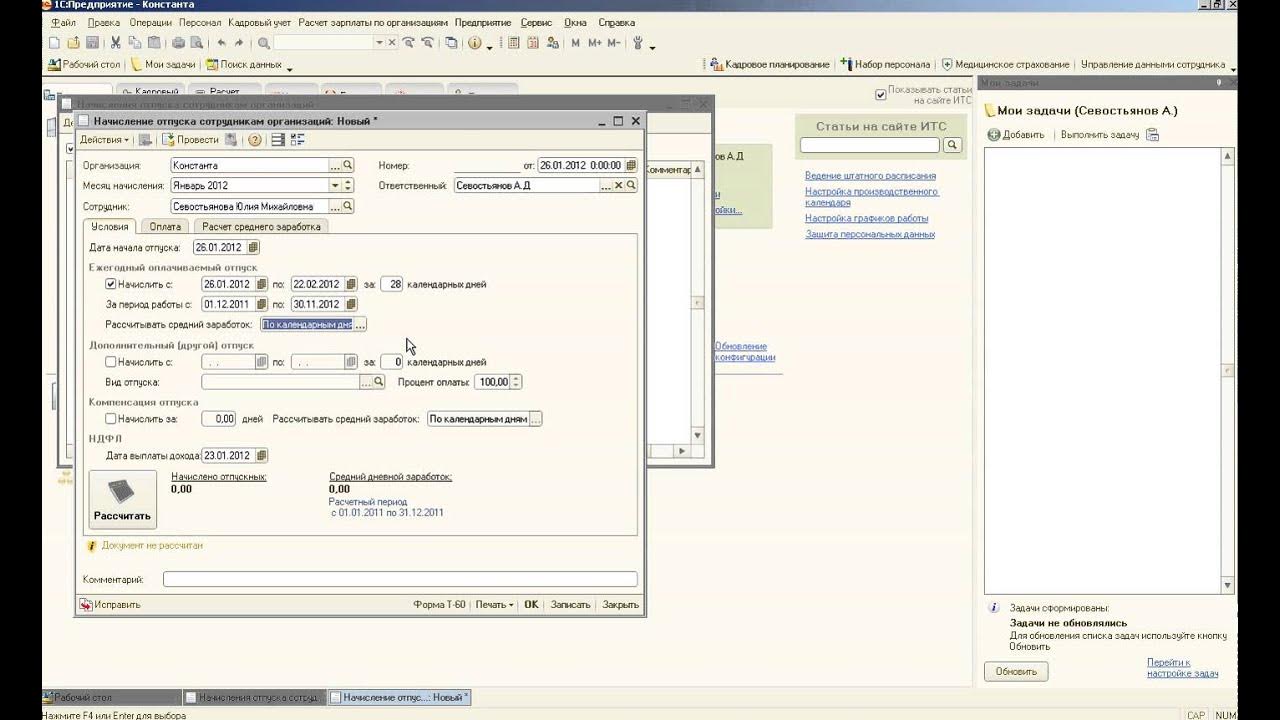This screenshot has height=720, width=1280.
Task: Click the Open file icon in main toolbar
Action: click(73, 43)
